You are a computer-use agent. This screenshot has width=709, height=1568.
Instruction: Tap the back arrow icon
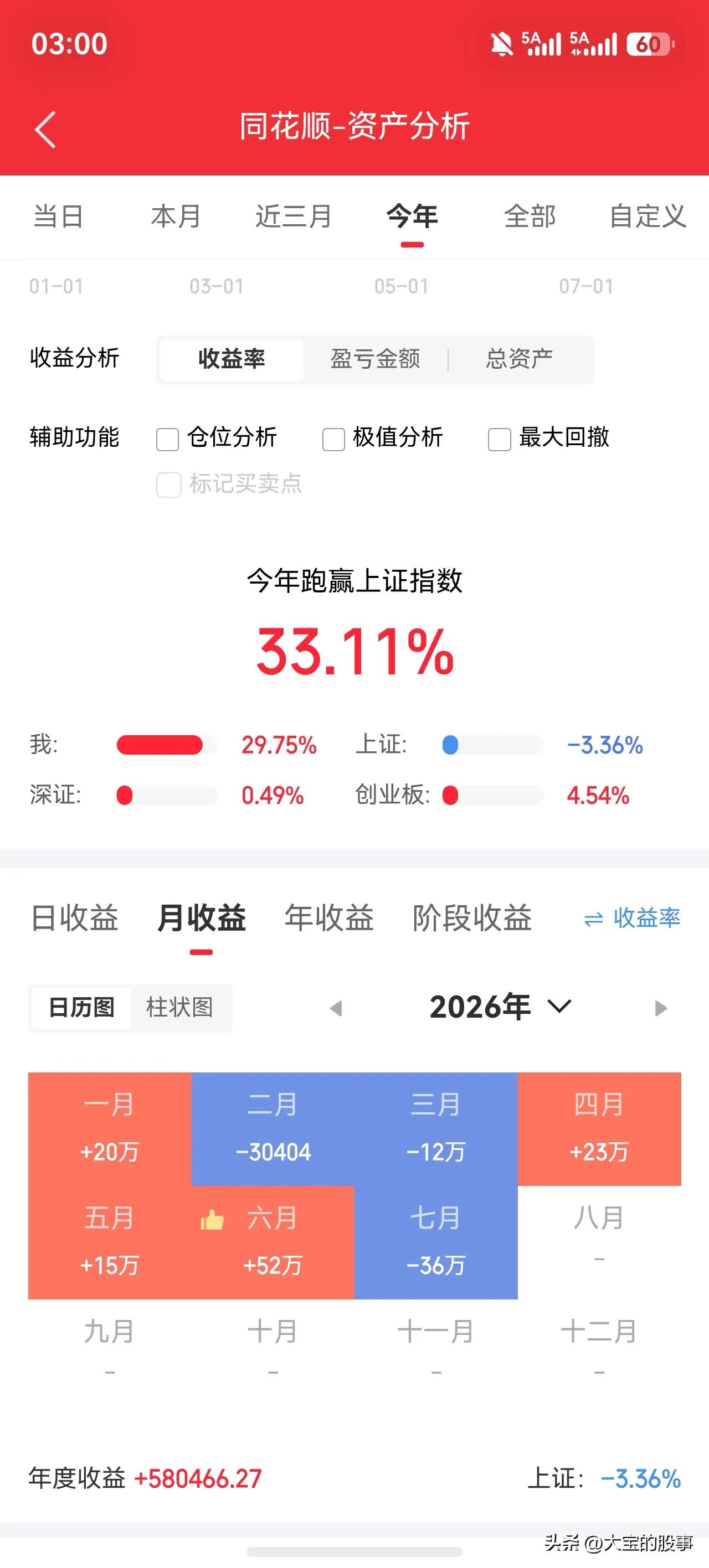click(x=45, y=129)
